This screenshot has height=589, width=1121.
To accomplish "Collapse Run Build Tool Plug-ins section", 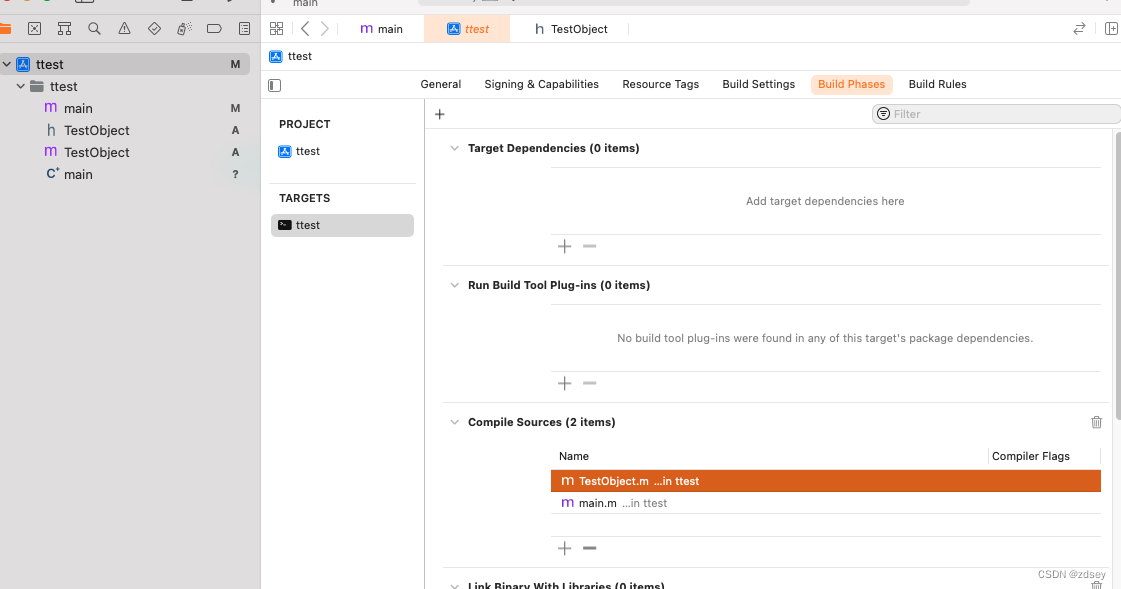I will [455, 285].
